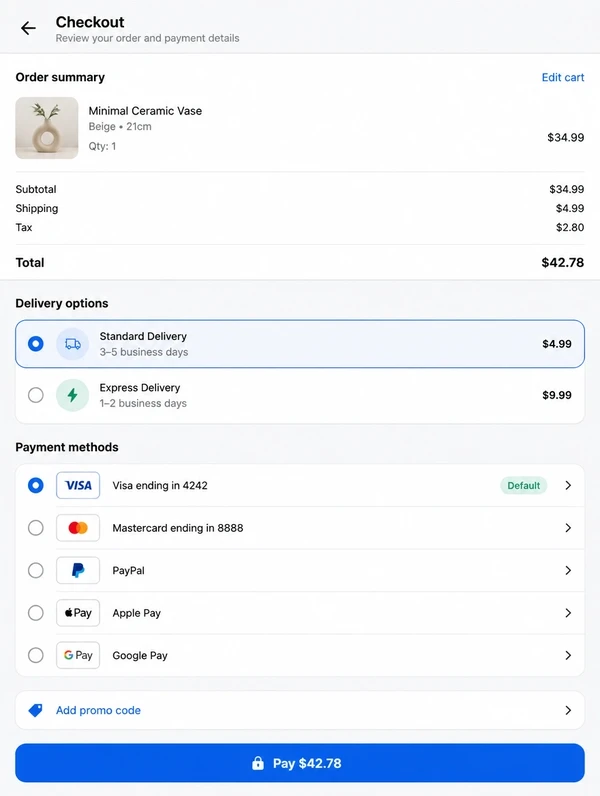Click the Beige • 21cm variant text
The height and width of the screenshot is (796, 600).
pos(120,126)
